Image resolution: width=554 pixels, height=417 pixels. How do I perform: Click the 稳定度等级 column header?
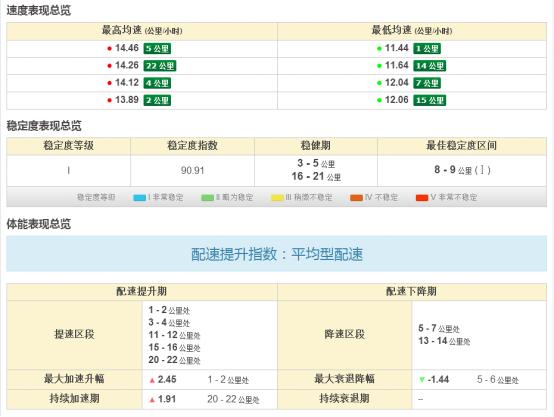click(69, 146)
